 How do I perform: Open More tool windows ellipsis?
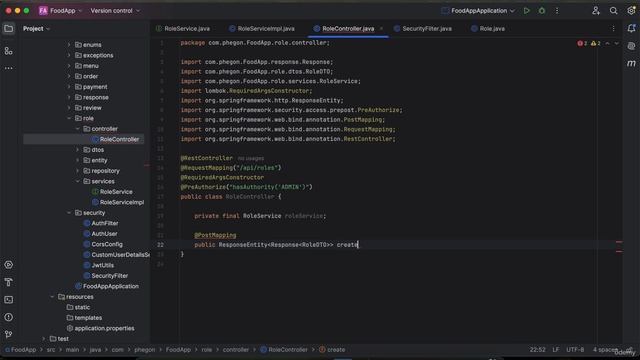click(8, 68)
